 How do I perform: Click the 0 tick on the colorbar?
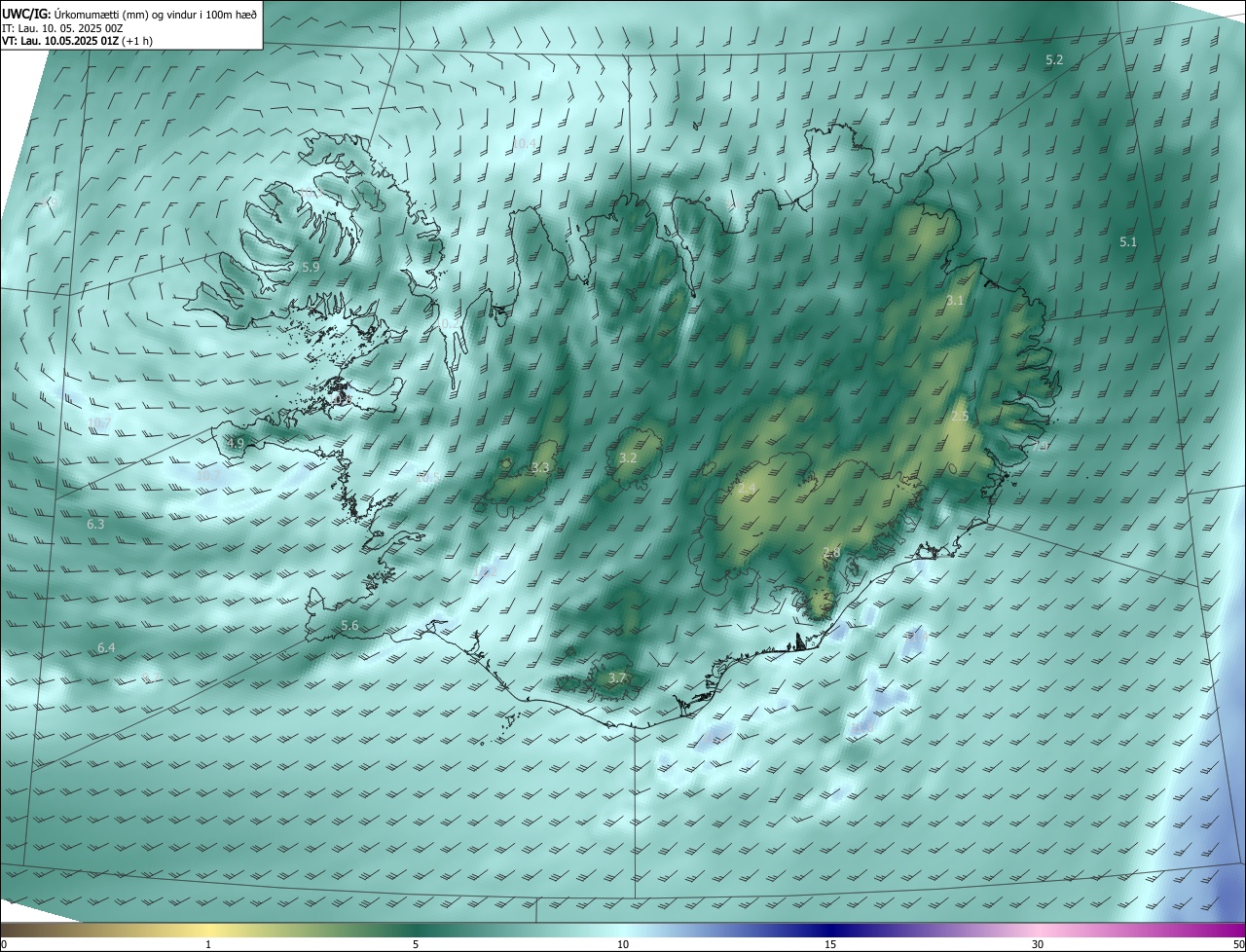[x=4, y=944]
